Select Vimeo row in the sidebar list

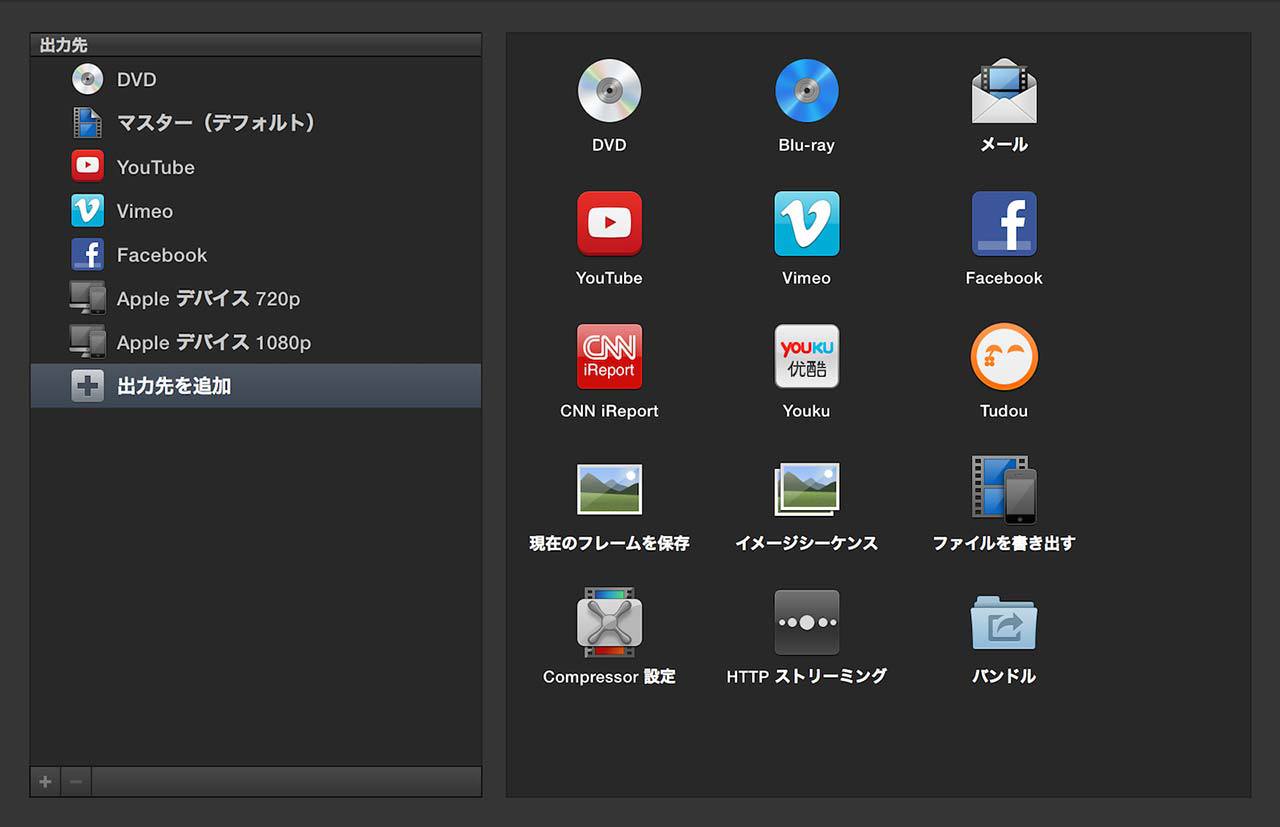click(x=256, y=211)
